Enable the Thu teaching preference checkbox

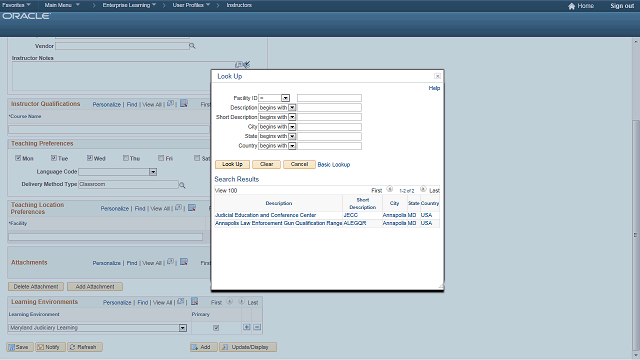(126, 158)
